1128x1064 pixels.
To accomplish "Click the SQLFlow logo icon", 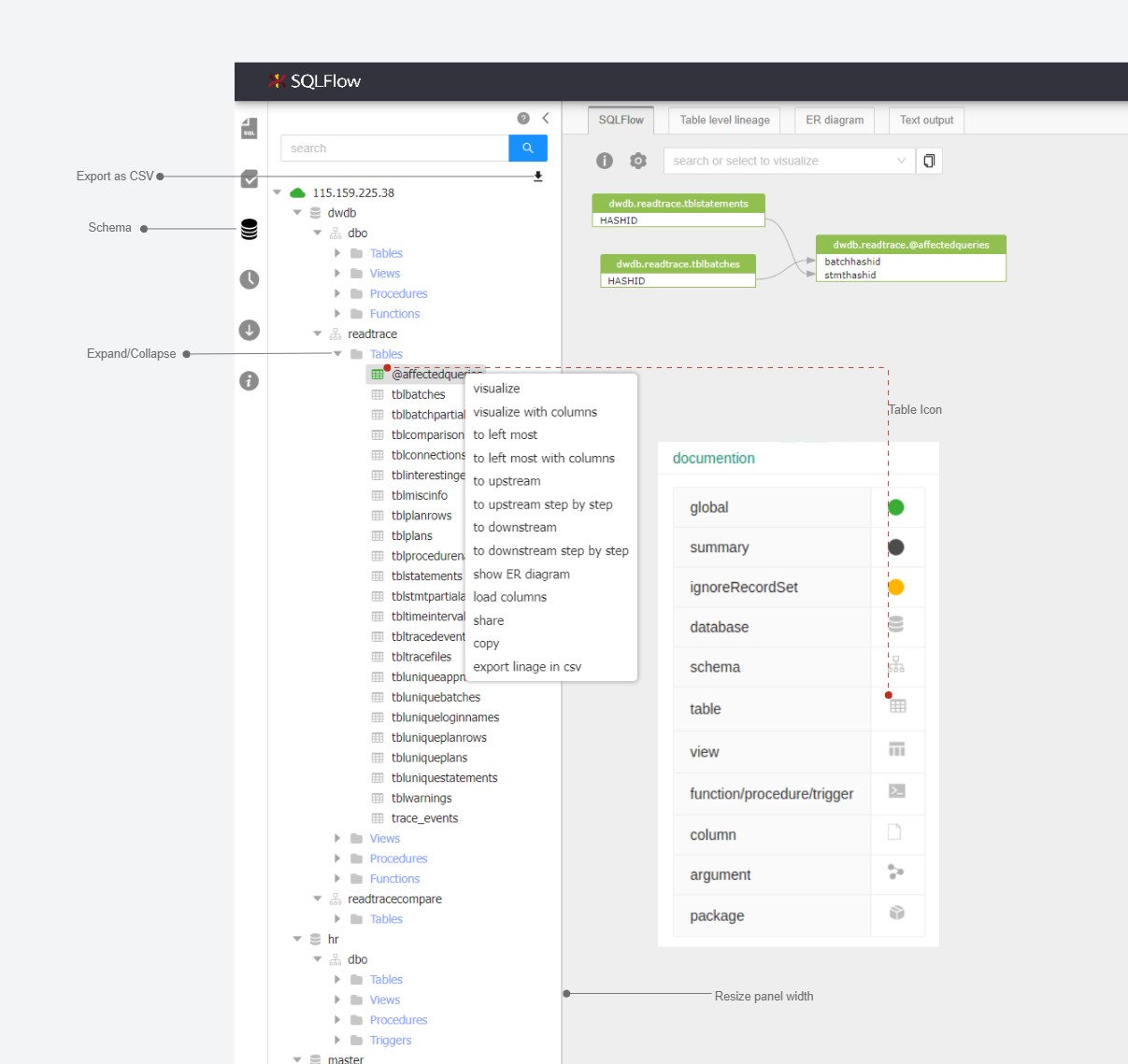I will [x=277, y=81].
